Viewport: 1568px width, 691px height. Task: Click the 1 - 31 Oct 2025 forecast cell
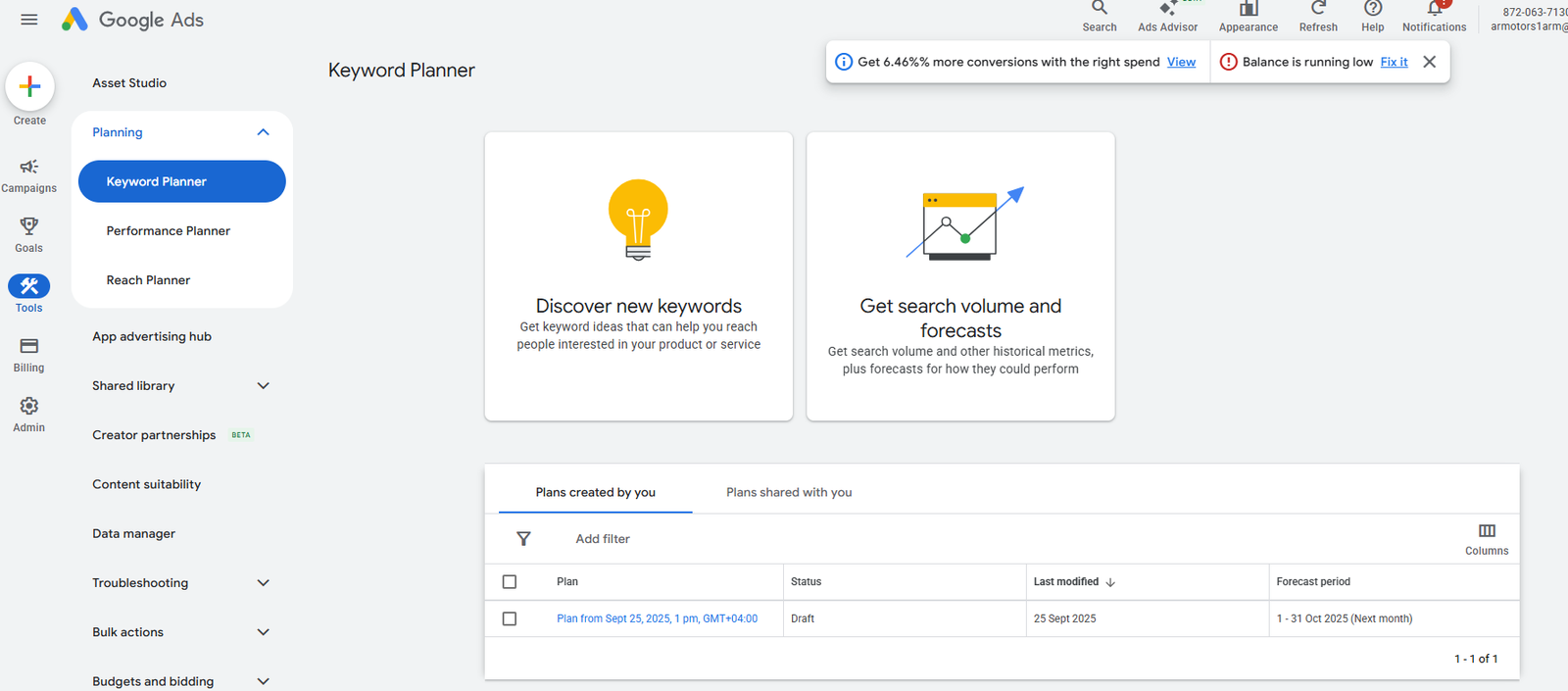tap(1345, 619)
